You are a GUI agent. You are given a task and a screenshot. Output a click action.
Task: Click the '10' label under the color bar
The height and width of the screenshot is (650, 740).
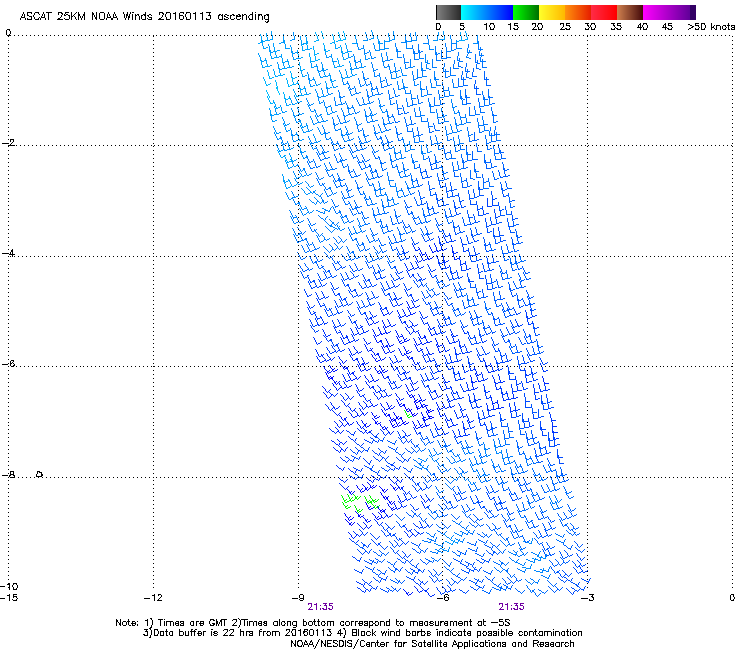[489, 27]
